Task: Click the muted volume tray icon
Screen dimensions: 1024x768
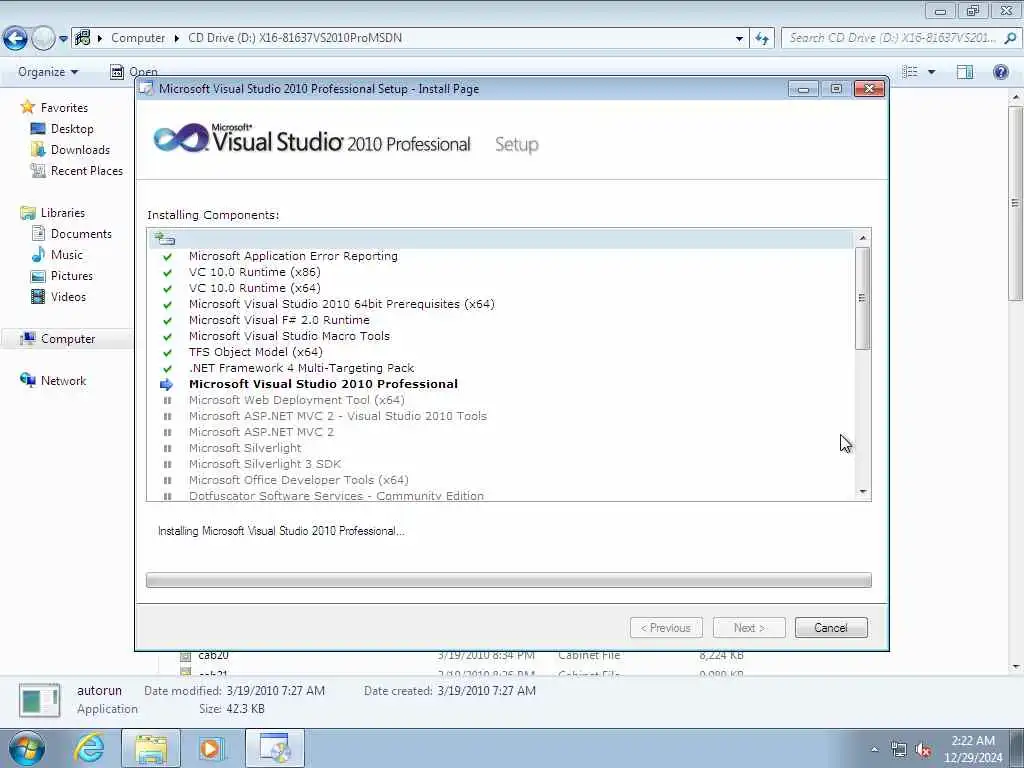Action: coord(923,750)
